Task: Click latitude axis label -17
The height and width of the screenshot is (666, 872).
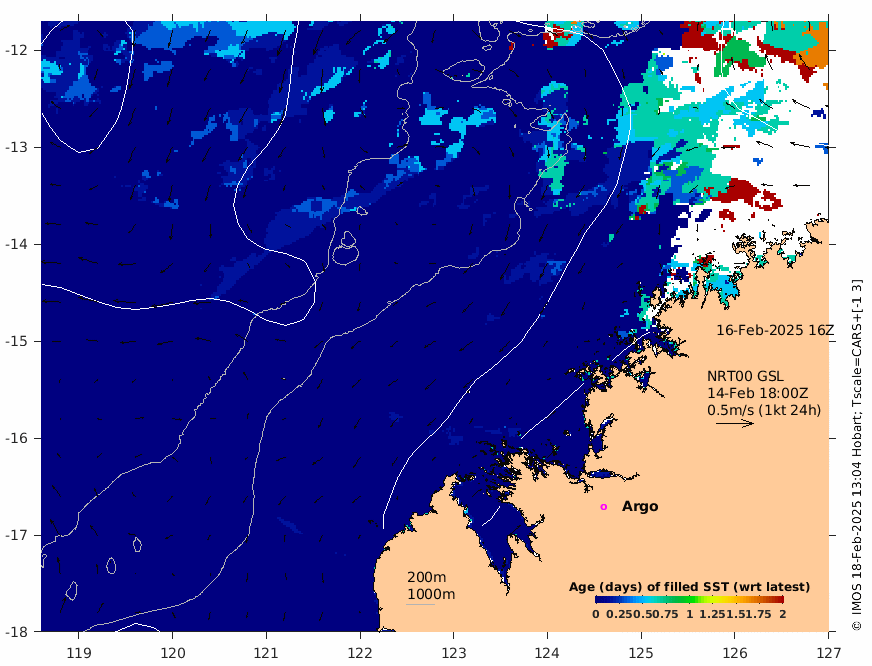Action: tap(15, 535)
